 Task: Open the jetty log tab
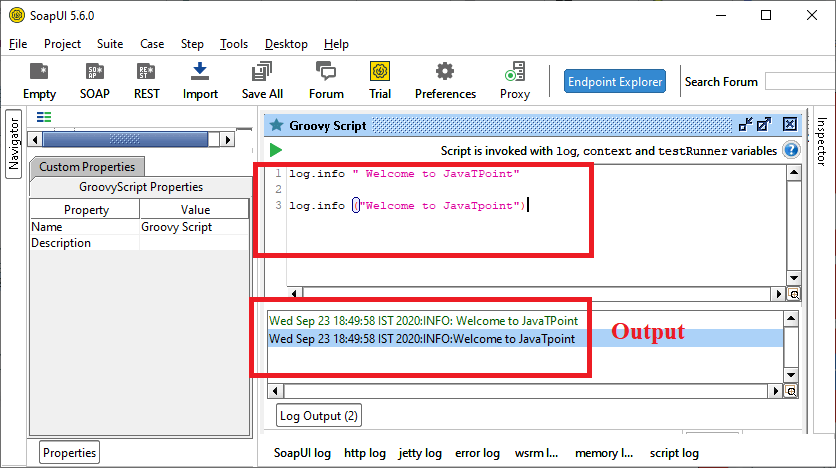(420, 453)
